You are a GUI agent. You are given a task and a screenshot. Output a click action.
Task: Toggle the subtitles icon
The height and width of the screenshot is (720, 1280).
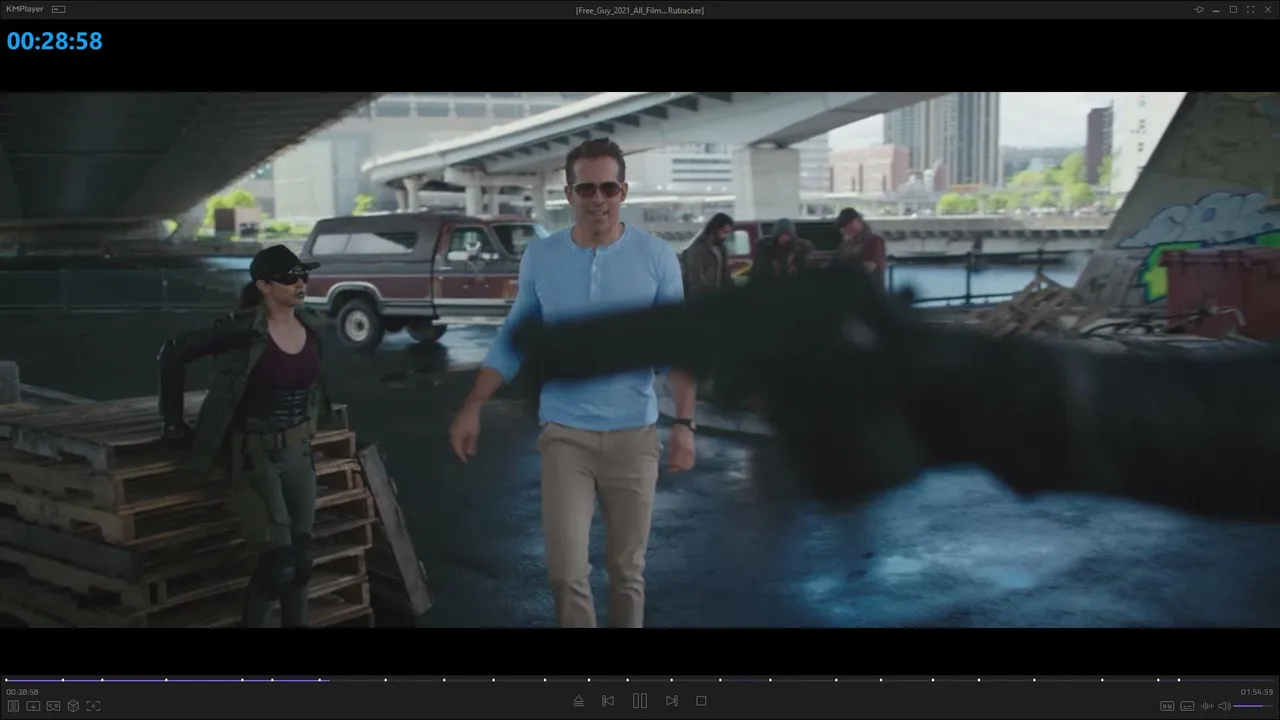pyautogui.click(x=1187, y=706)
